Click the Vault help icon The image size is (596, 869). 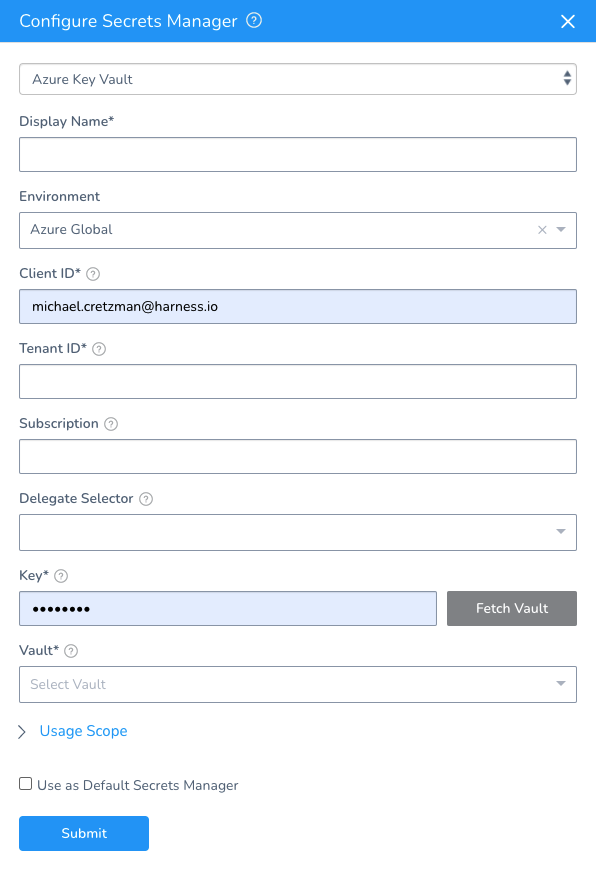[71, 651]
